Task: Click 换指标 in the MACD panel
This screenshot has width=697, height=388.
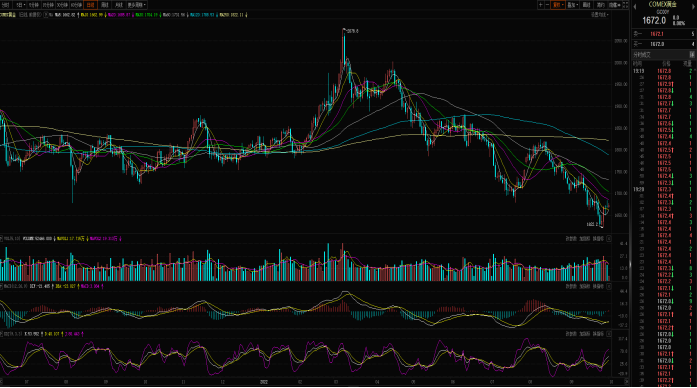Action: [598, 286]
